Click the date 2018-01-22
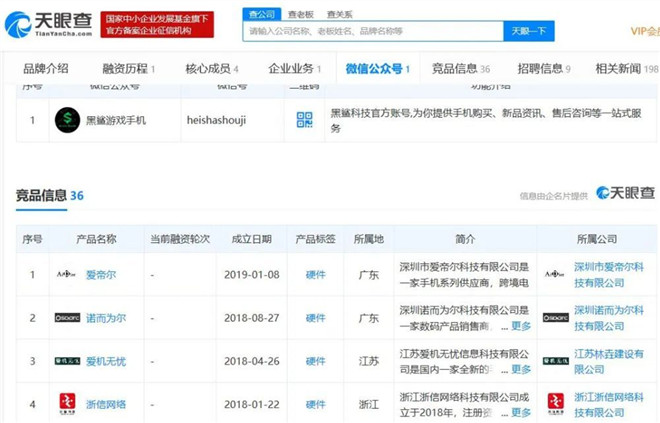 pyautogui.click(x=252, y=404)
